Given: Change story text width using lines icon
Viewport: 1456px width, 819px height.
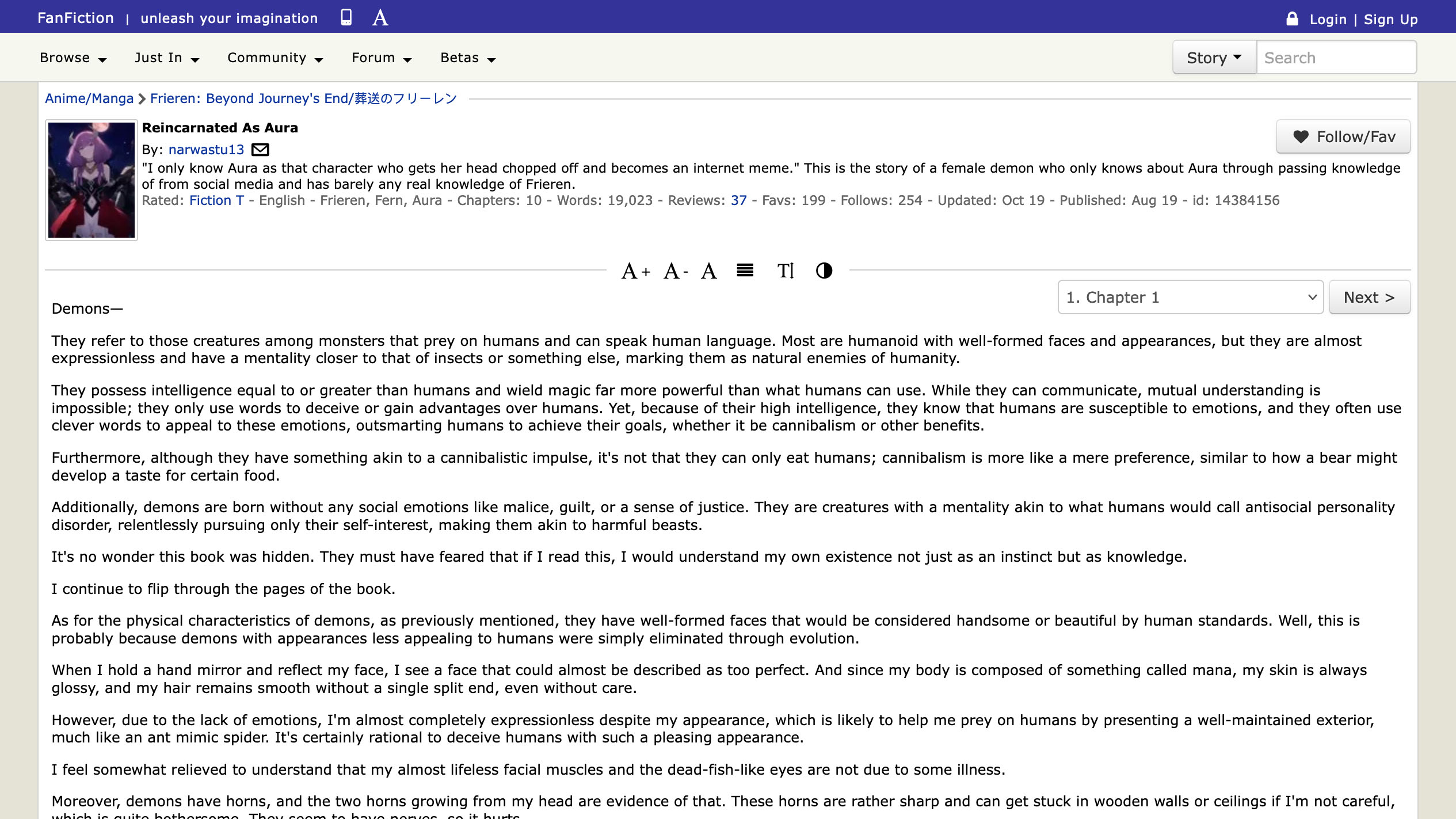Looking at the screenshot, I should [x=745, y=270].
